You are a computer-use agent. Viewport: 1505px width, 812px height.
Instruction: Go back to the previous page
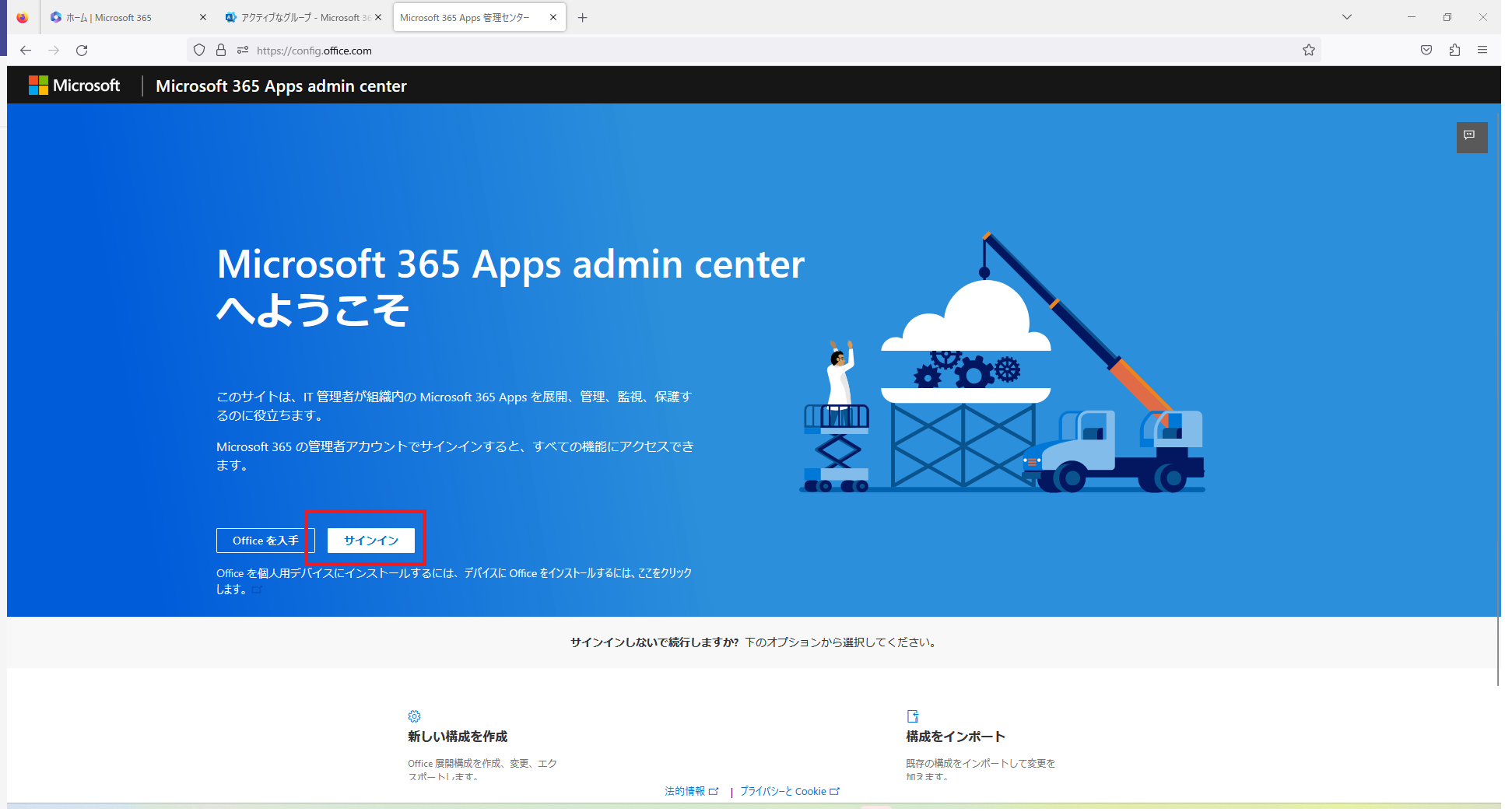click(26, 51)
